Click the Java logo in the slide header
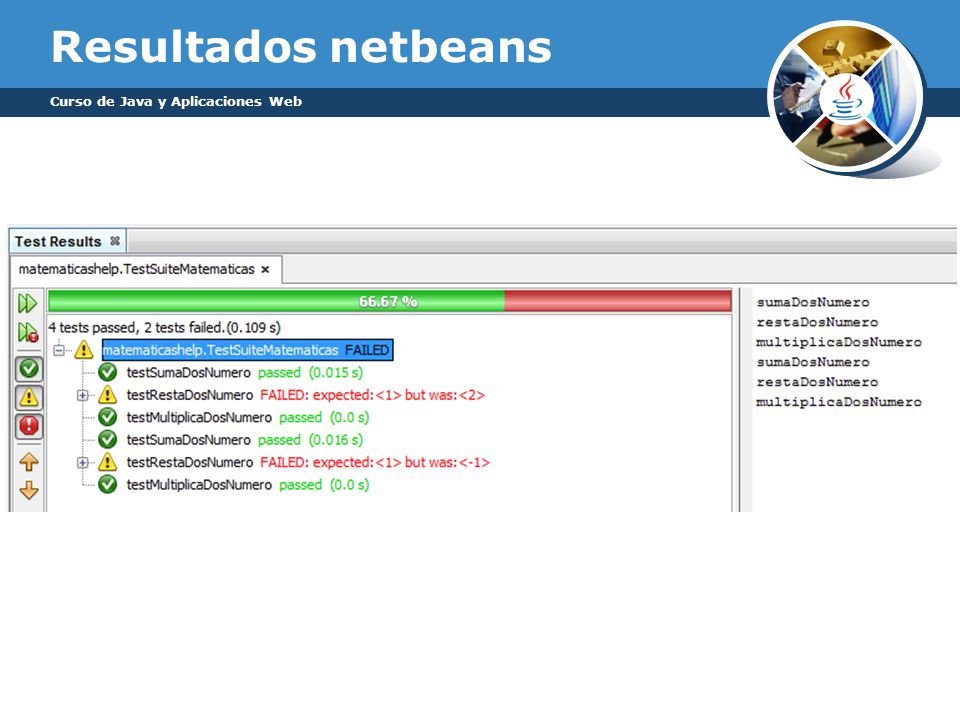The height and width of the screenshot is (720, 960). [x=848, y=98]
